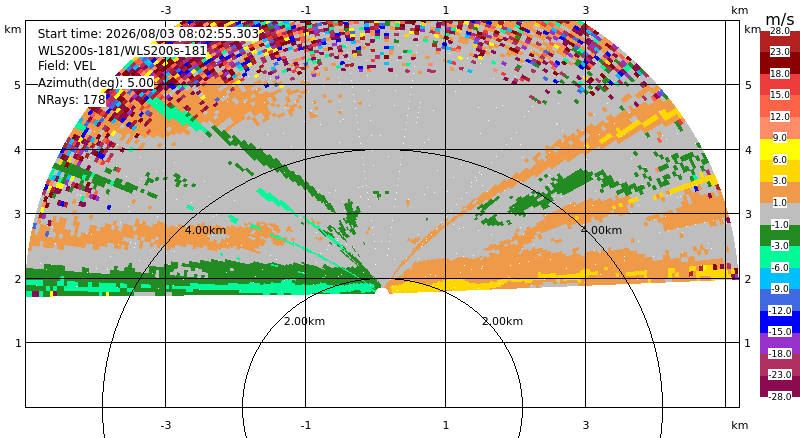Click the purple -18.0 colorbar segment
This screenshot has width=800, height=438.
pyautogui.click(x=780, y=343)
